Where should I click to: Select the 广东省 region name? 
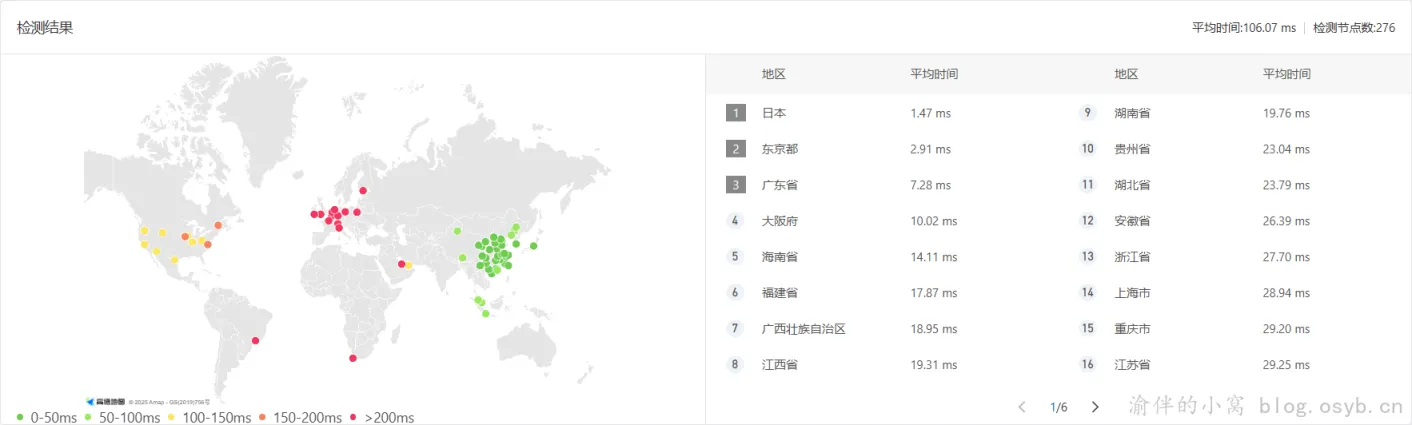(x=780, y=185)
